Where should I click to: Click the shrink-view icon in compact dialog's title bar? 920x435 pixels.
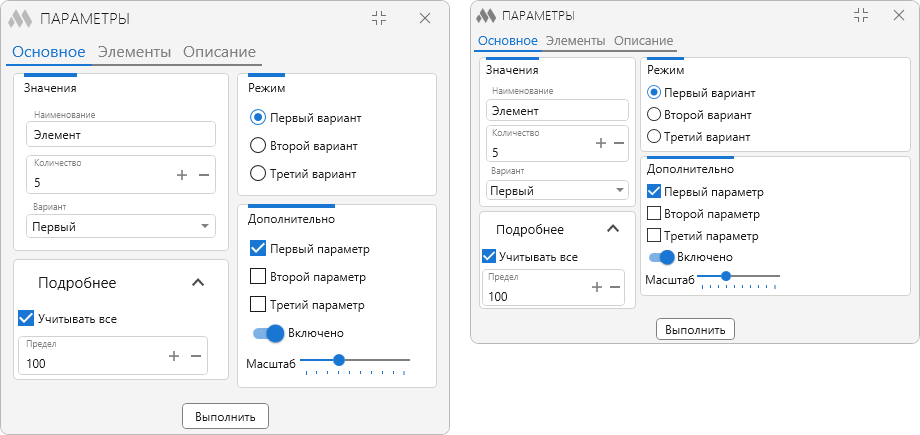(861, 15)
